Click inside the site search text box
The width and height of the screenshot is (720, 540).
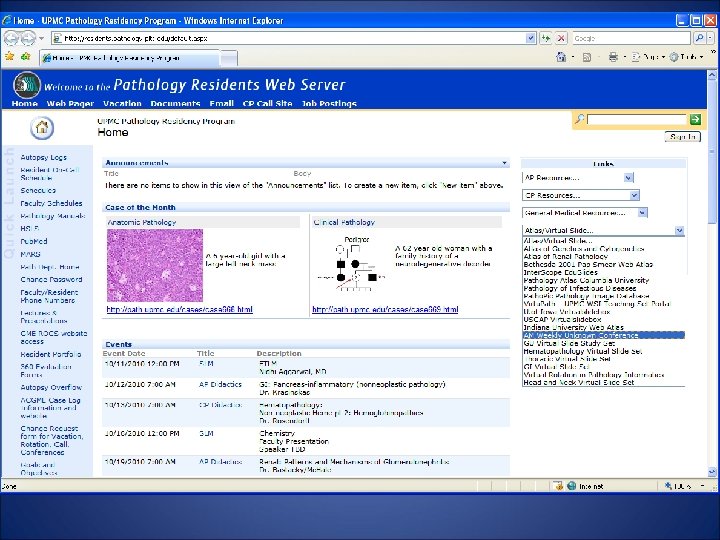pyautogui.click(x=637, y=119)
